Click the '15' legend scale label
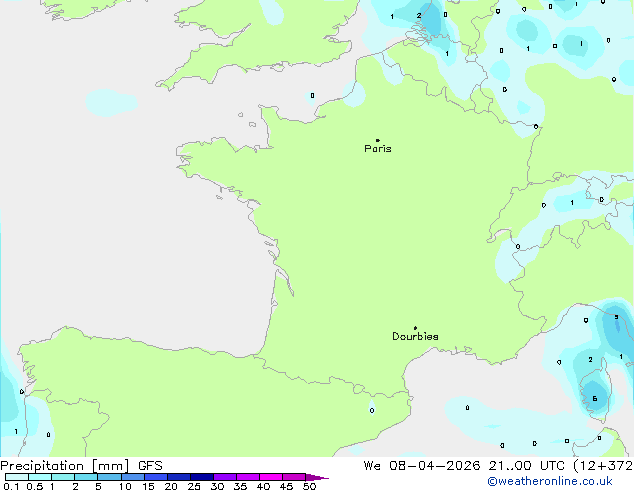 click(x=148, y=486)
